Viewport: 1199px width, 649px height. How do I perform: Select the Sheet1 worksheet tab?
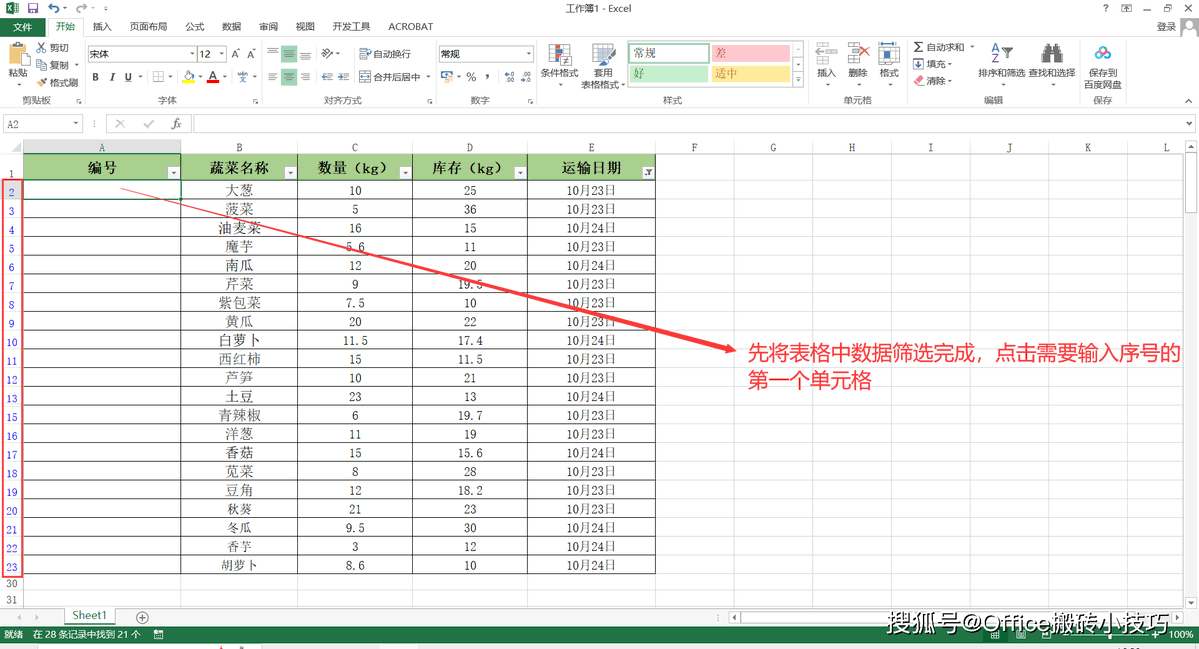pyautogui.click(x=89, y=615)
